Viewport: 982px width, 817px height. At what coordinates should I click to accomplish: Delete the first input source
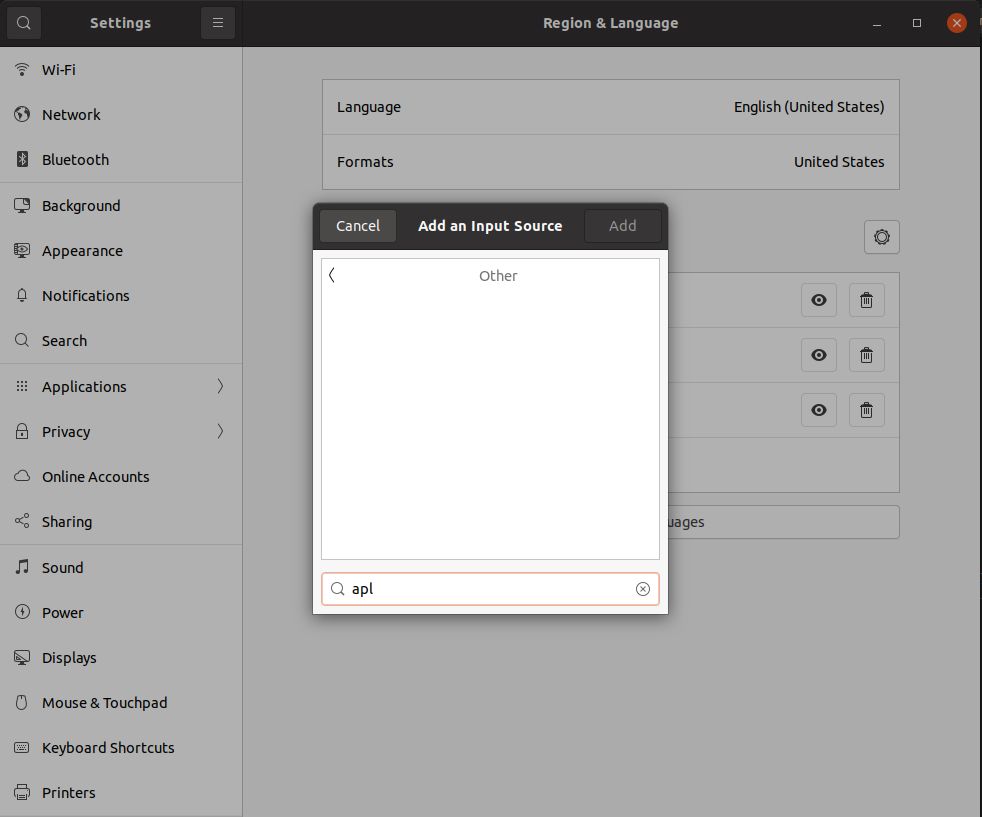pos(867,301)
